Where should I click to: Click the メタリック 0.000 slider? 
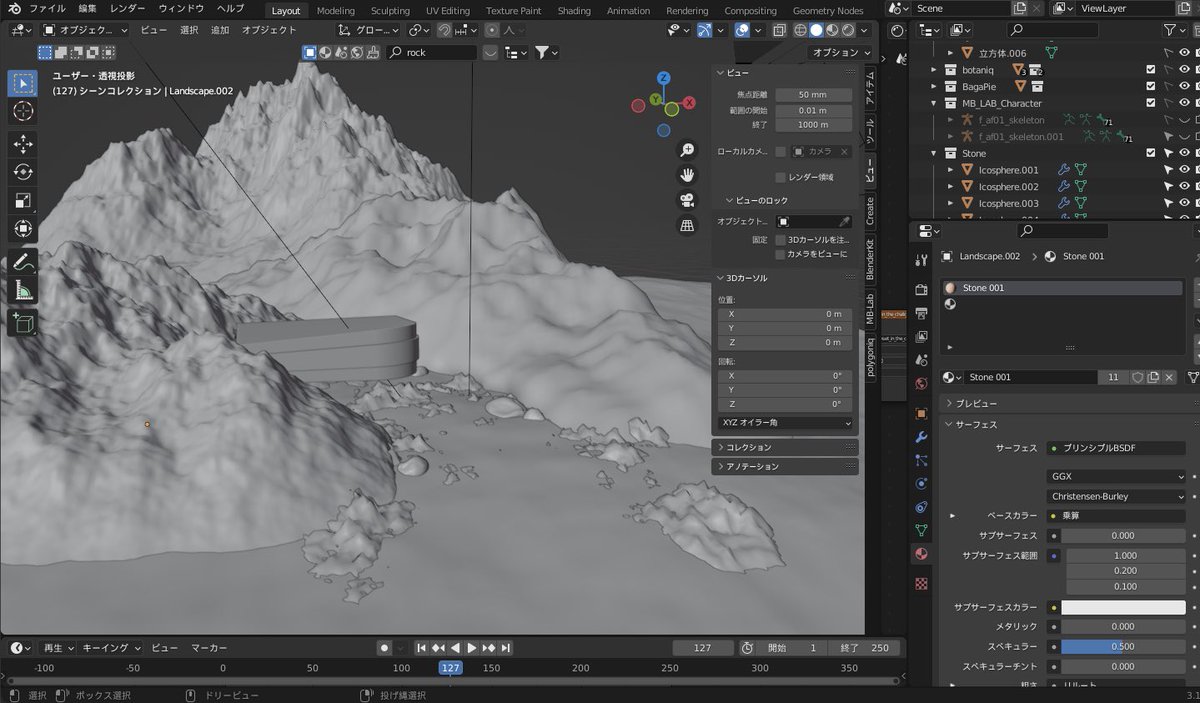[1123, 626]
